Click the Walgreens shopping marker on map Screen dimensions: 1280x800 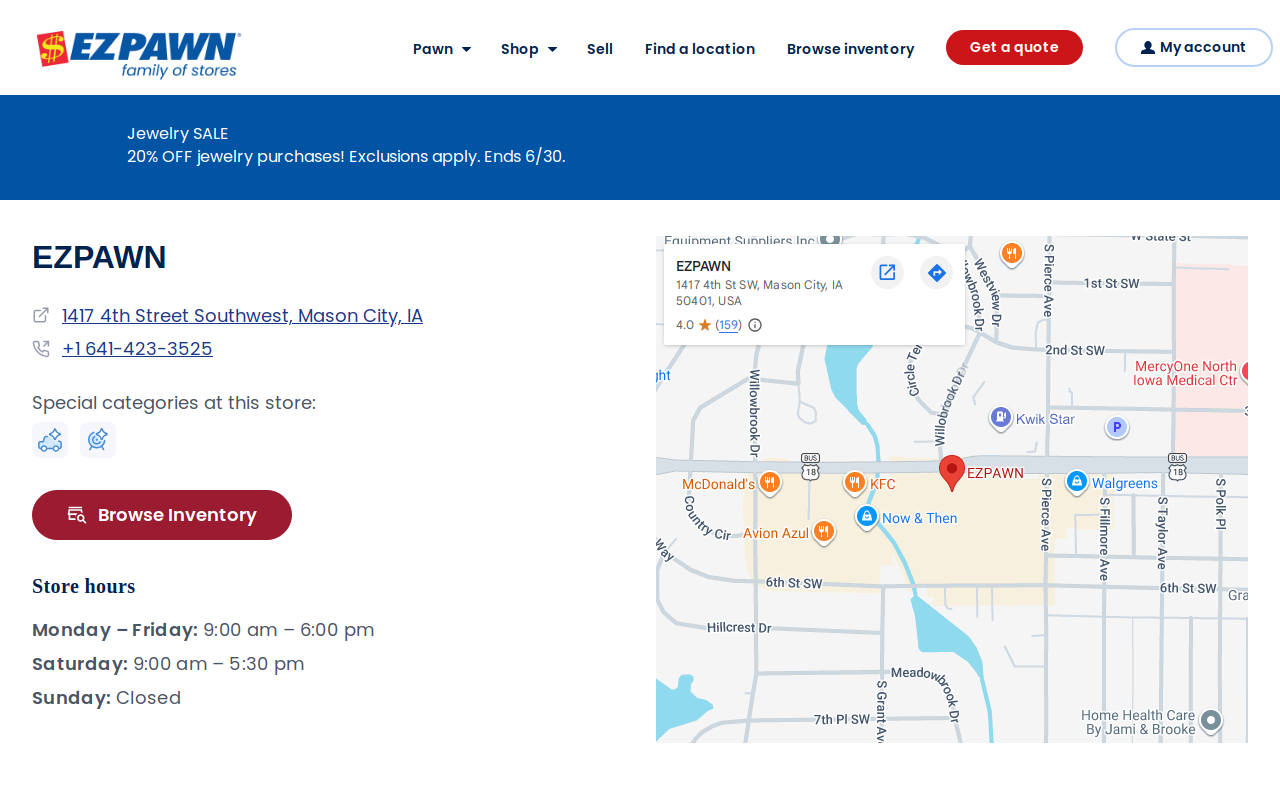click(1076, 482)
